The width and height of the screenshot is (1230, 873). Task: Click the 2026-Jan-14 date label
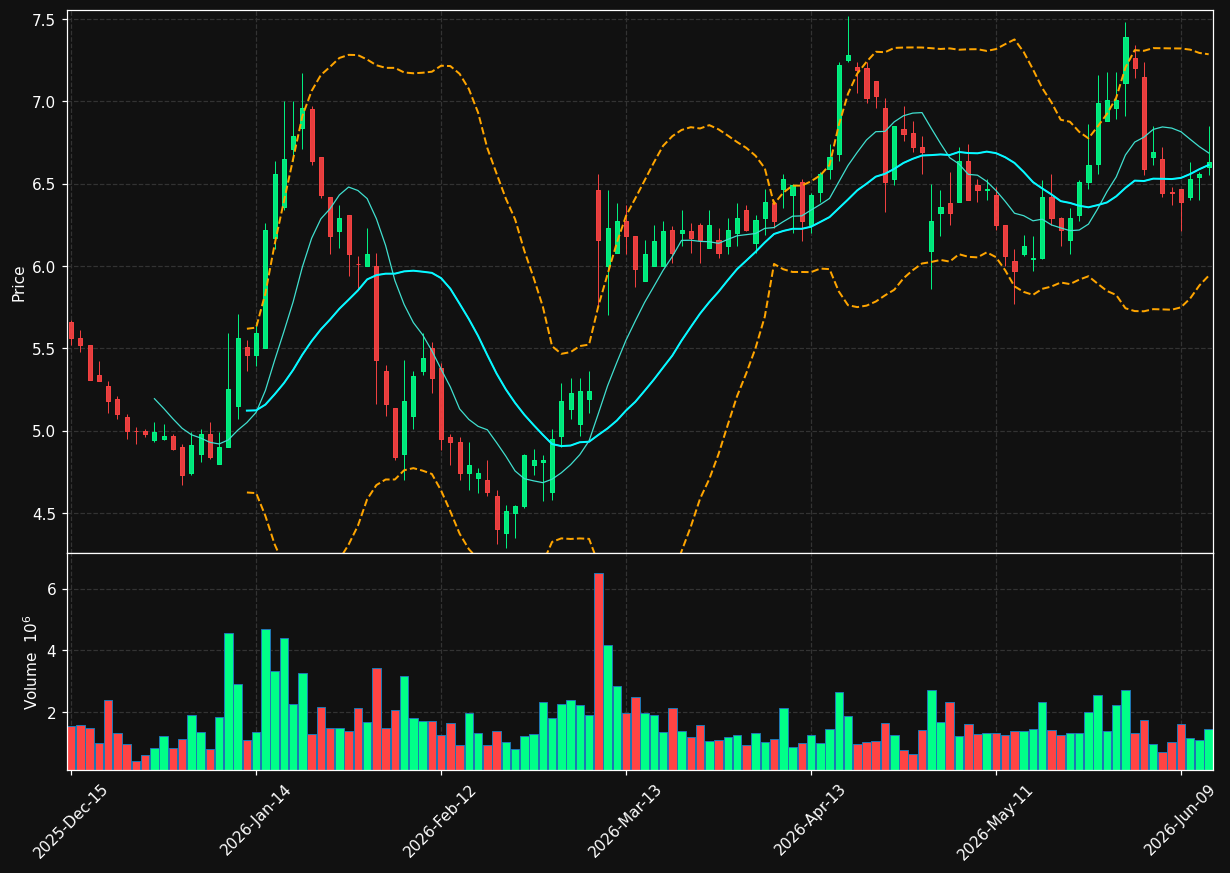pos(255,821)
